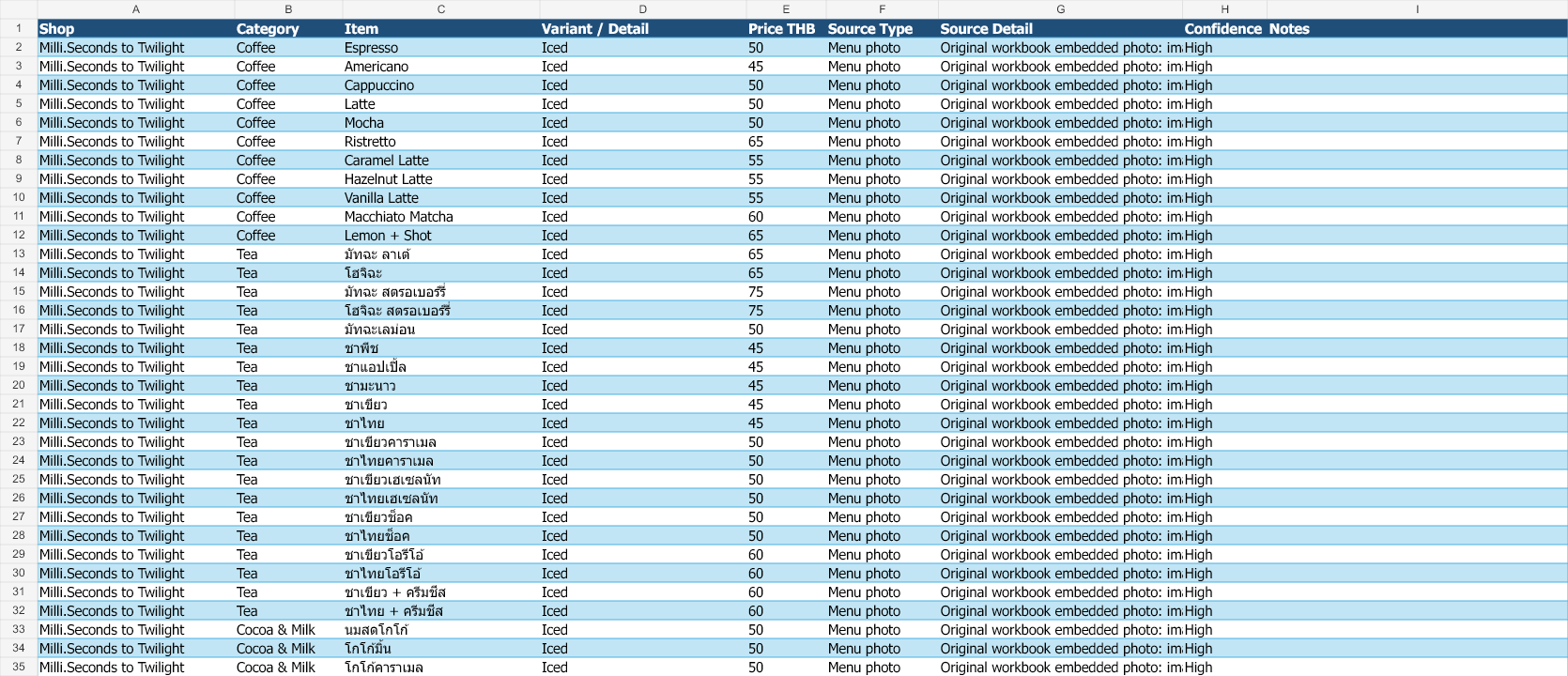This screenshot has width=1568, height=676.
Task: Select the ชาเขียวโอรีโอ้ item cell
Action: [441, 555]
